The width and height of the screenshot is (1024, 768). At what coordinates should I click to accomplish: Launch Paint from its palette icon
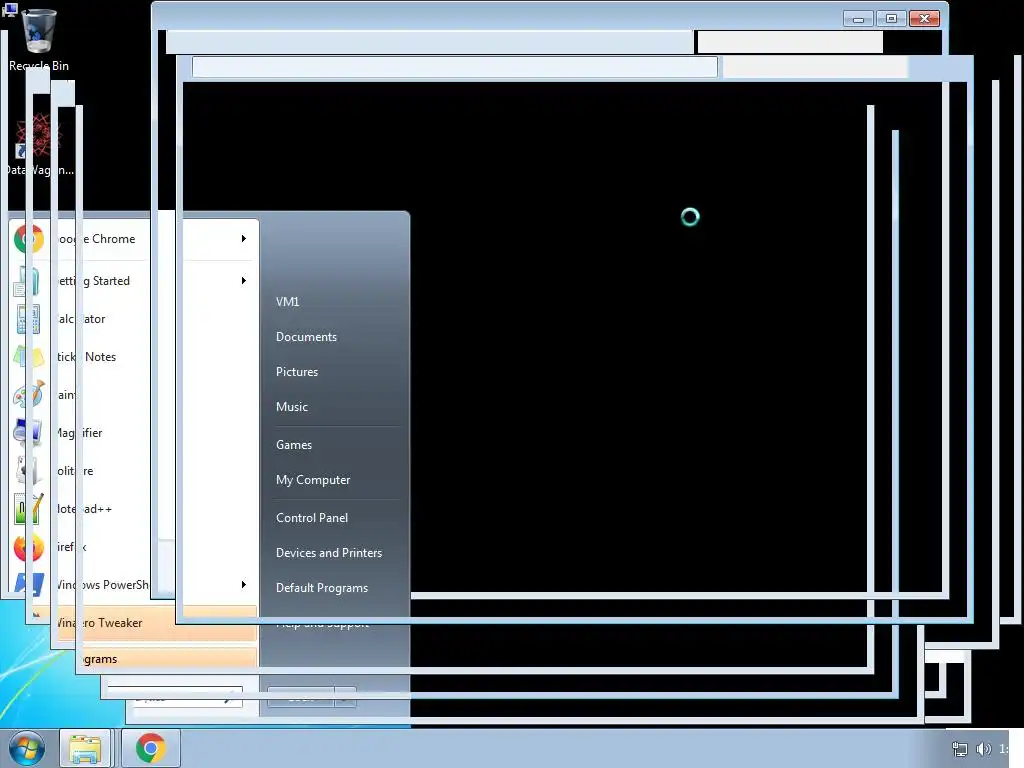(29, 394)
